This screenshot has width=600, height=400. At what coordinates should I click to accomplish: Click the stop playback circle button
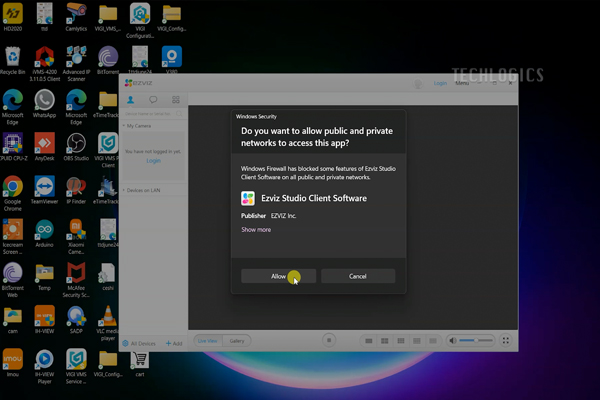tap(329, 341)
